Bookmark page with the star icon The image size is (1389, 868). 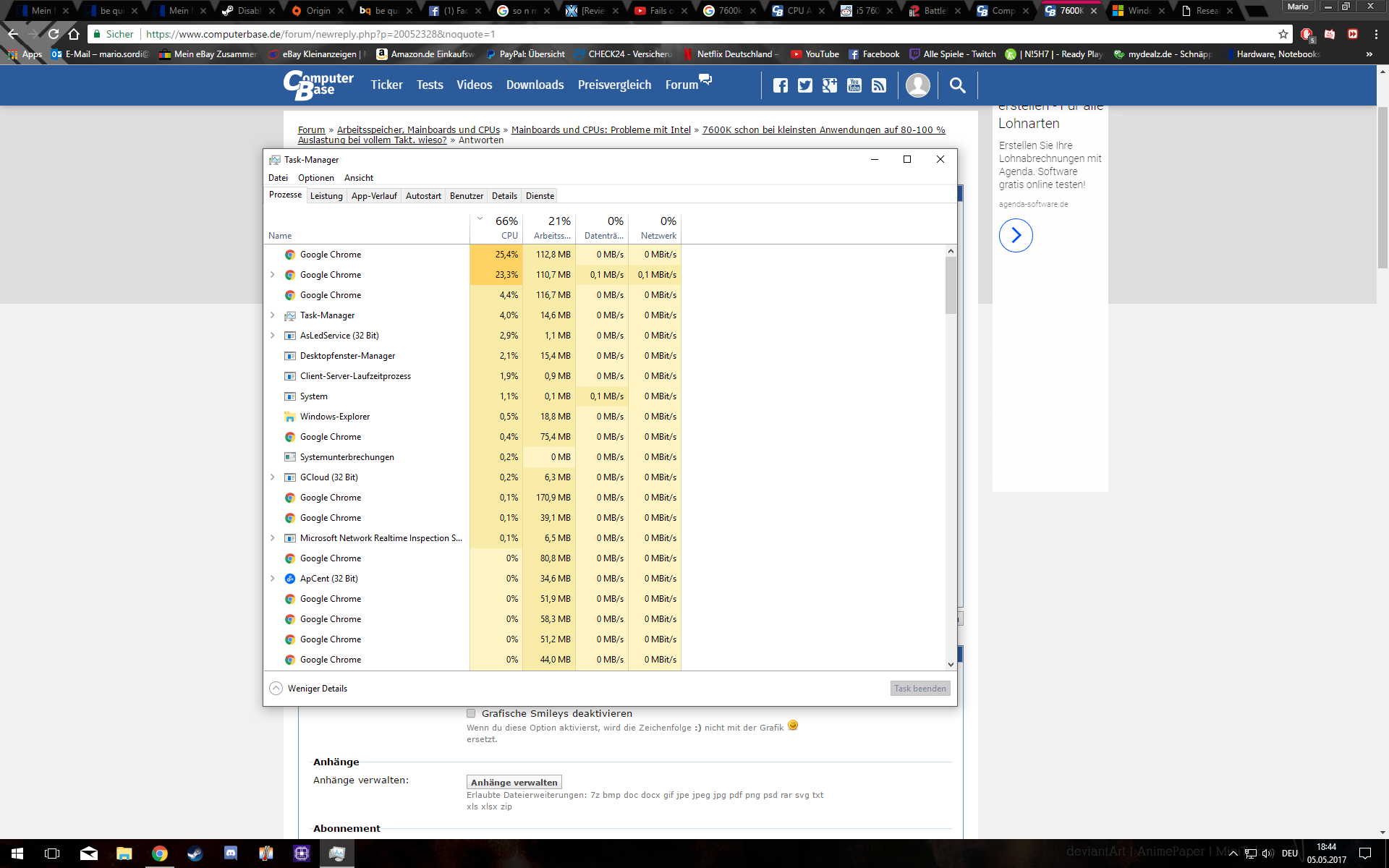click(1283, 34)
